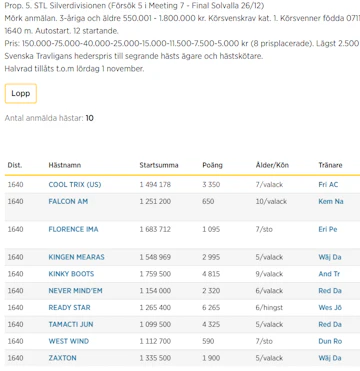Open KINGEN MEARAS horse link
The image size is (360, 371).
pyautogui.click(x=76, y=257)
